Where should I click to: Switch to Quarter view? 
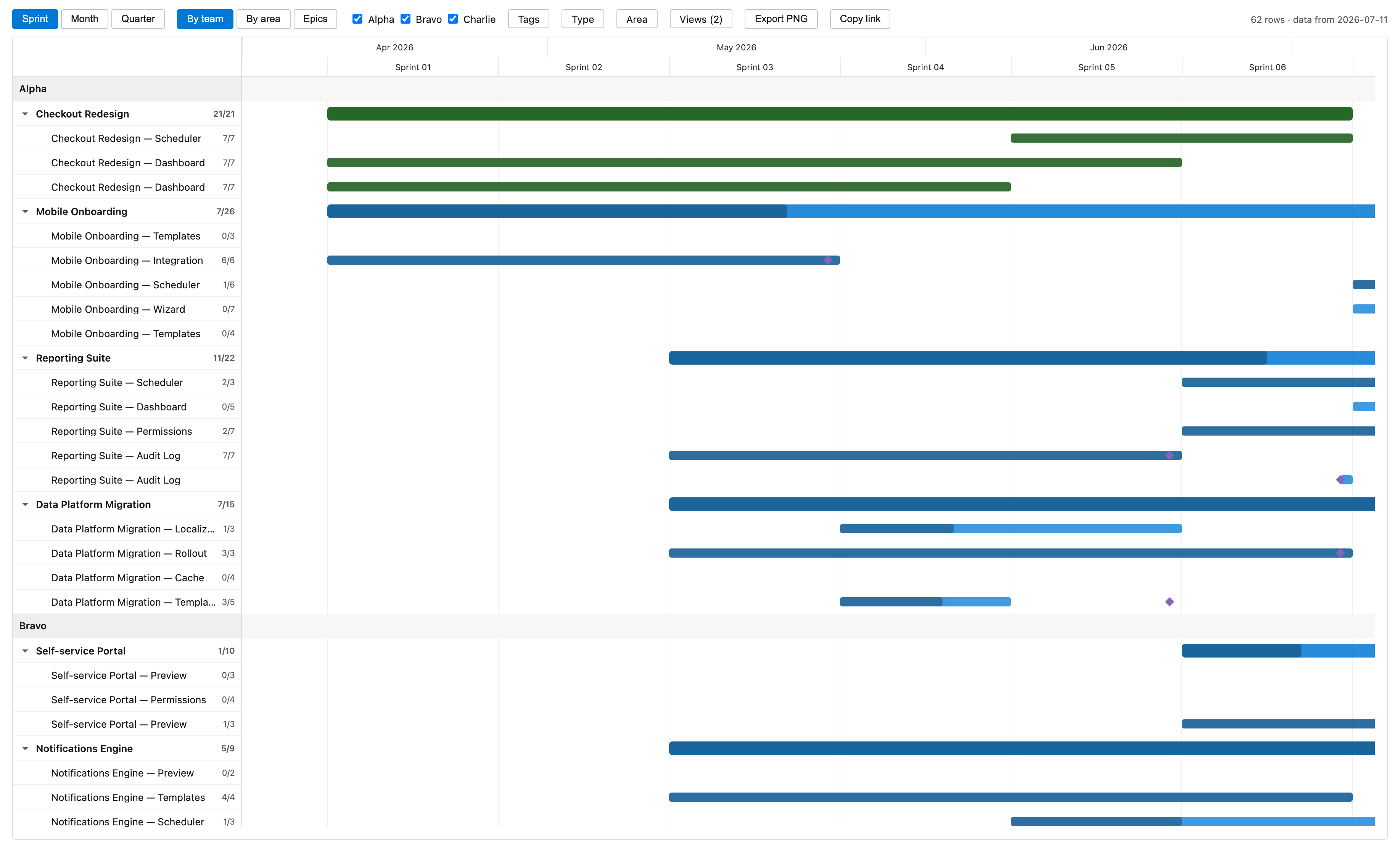(137, 19)
